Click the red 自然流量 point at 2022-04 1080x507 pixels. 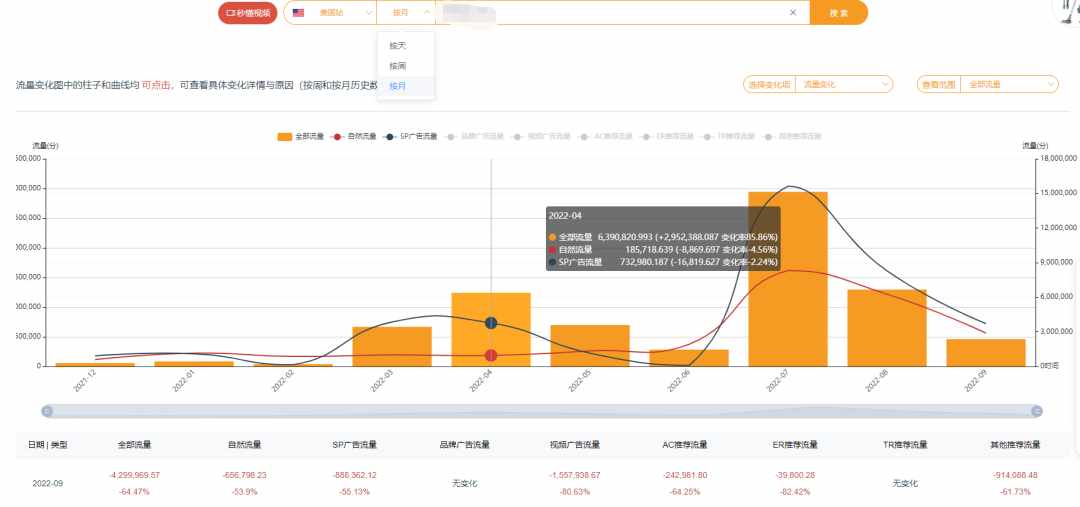click(x=491, y=355)
